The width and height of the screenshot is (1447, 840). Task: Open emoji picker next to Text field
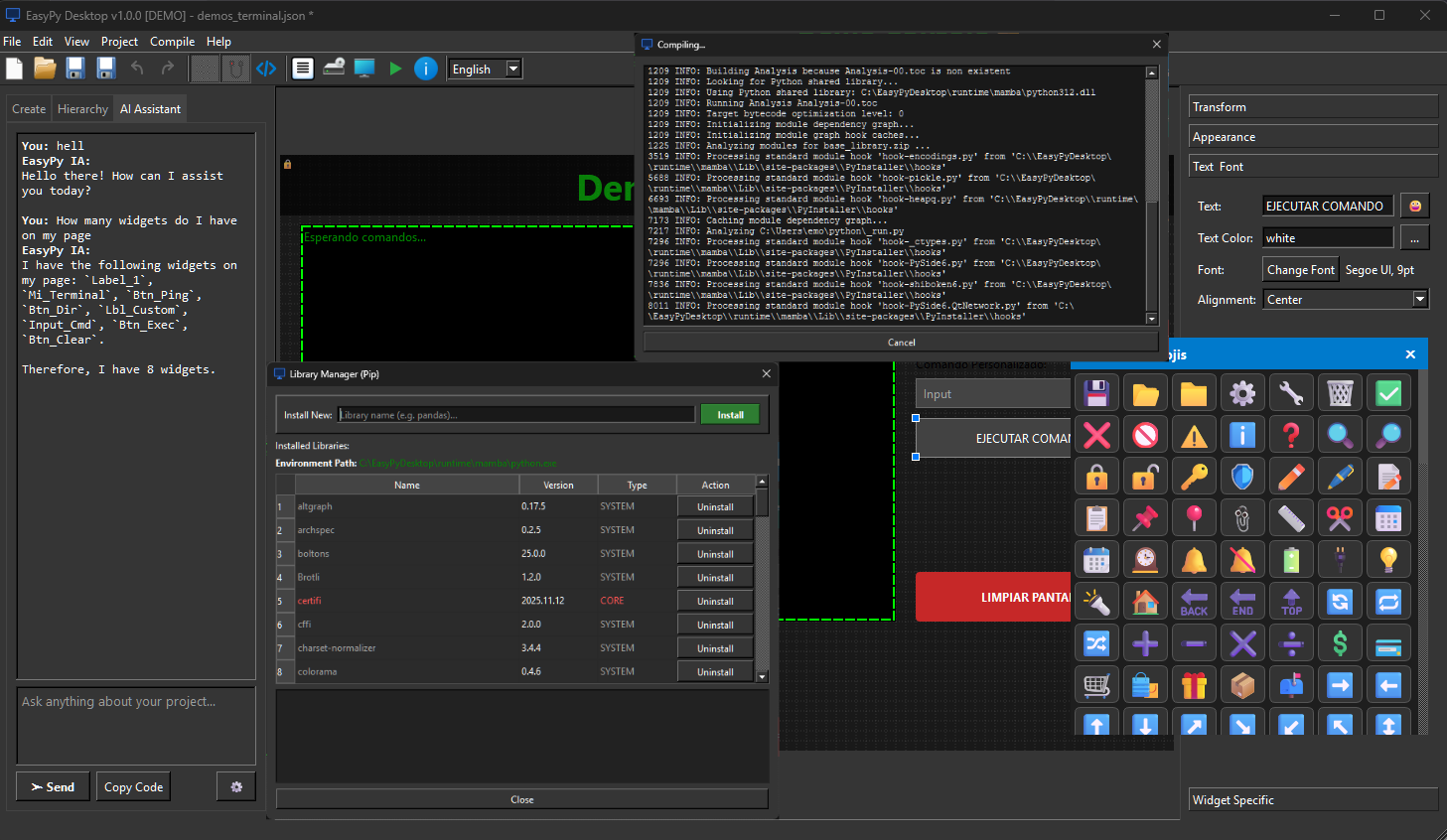[1414, 206]
